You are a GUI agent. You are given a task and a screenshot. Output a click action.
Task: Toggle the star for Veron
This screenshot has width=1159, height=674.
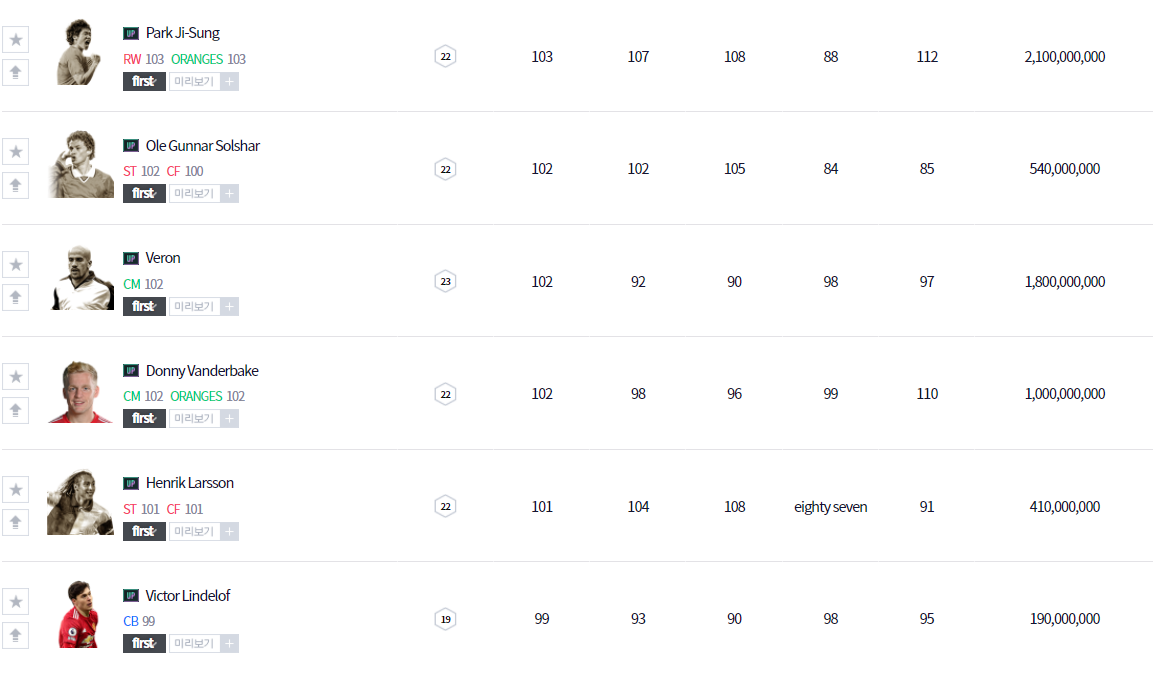point(16,265)
